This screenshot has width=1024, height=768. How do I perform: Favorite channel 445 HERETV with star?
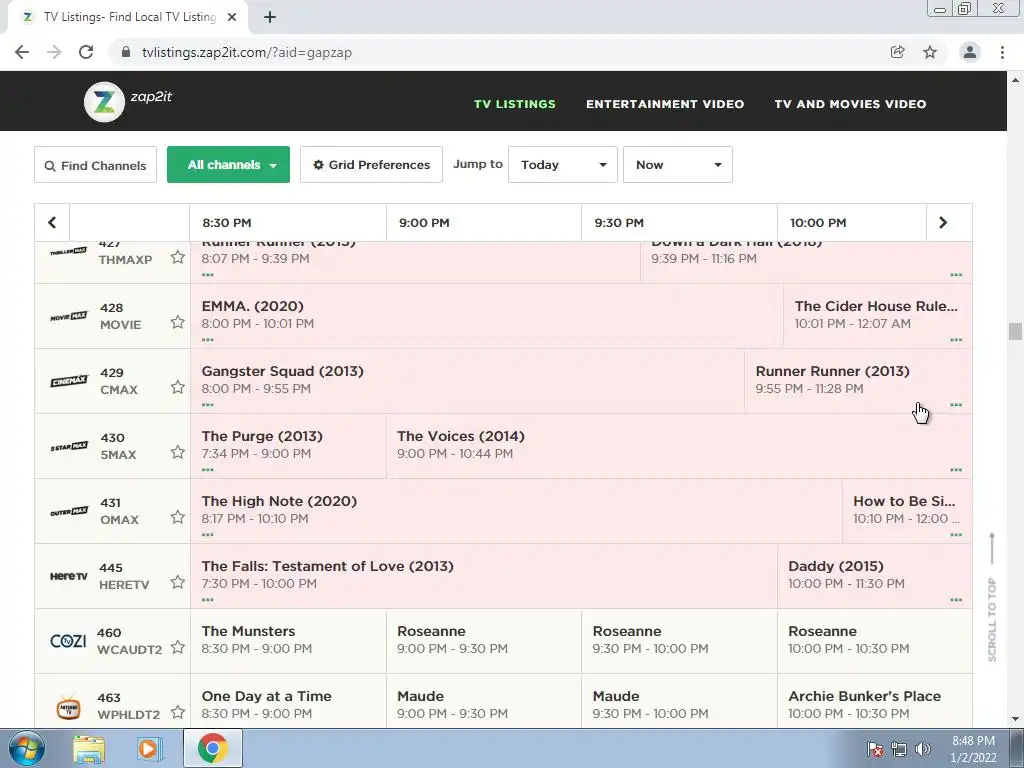pos(178,582)
